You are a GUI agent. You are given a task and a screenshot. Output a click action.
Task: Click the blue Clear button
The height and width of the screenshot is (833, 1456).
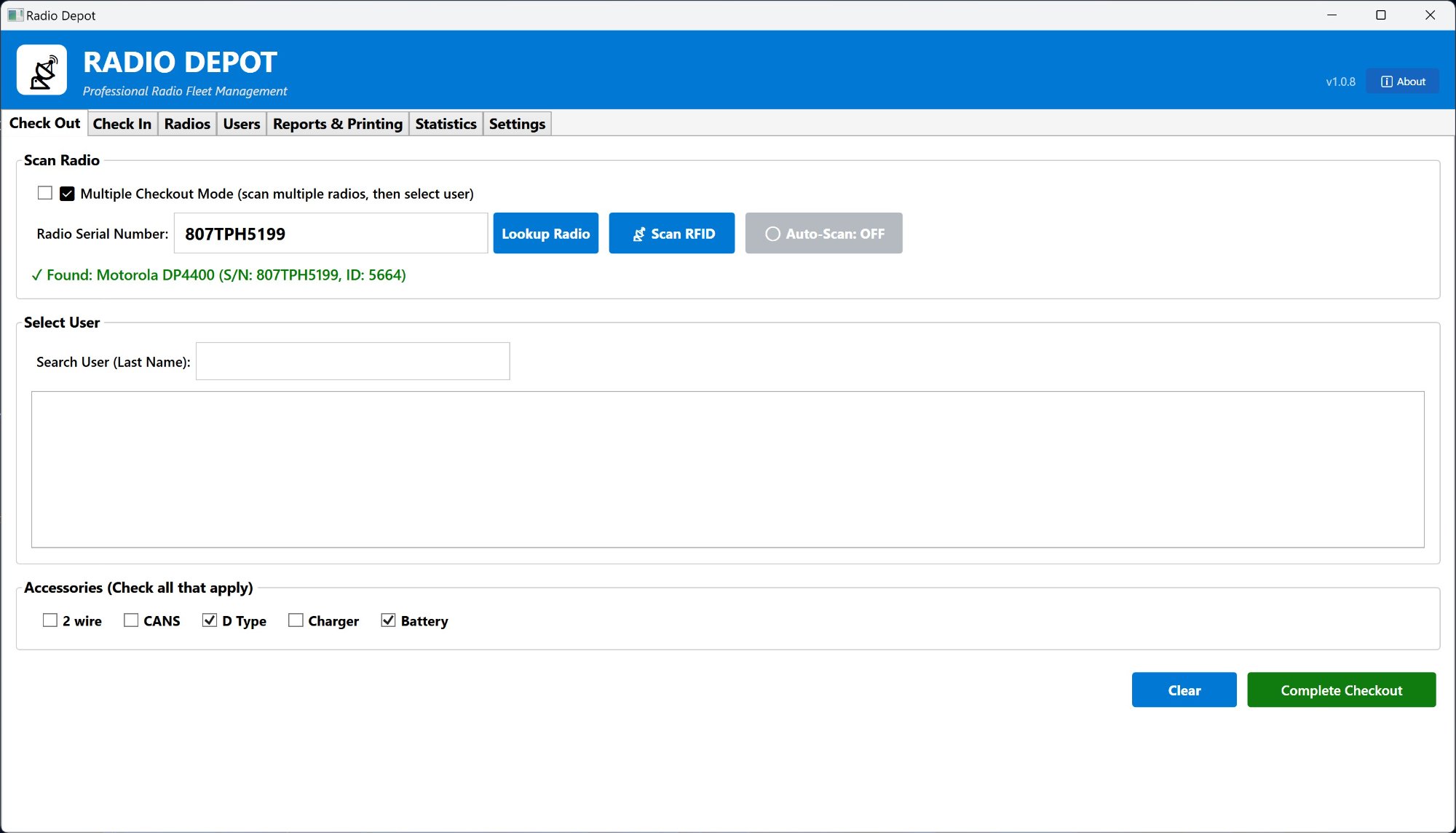tap(1184, 690)
